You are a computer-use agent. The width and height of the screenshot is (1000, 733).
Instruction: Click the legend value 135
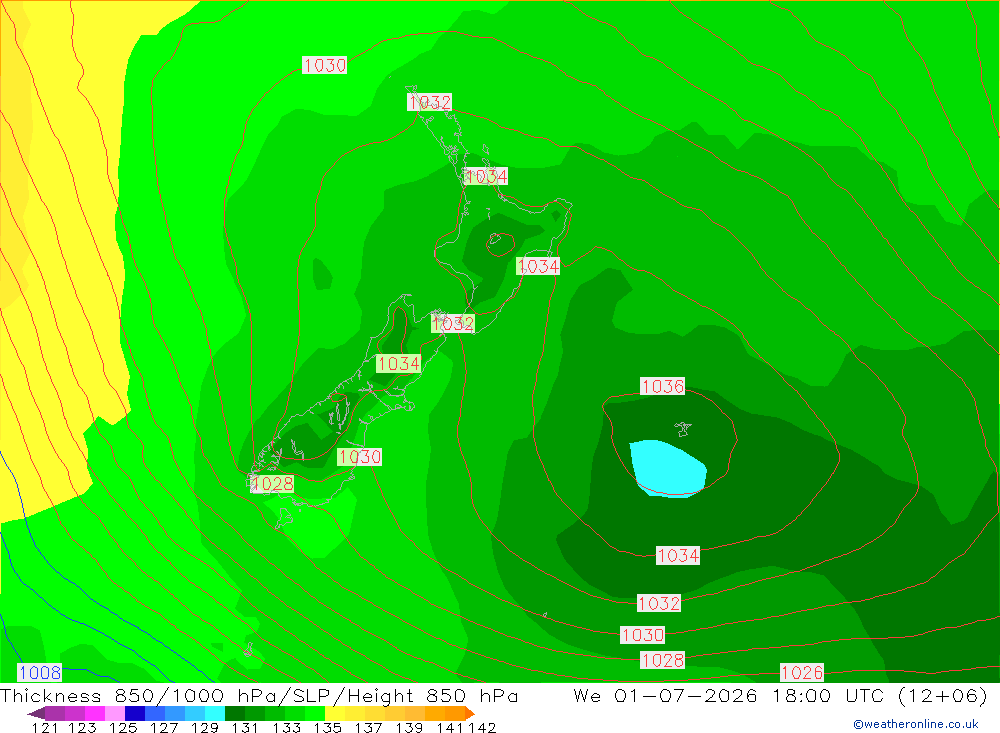327,728
